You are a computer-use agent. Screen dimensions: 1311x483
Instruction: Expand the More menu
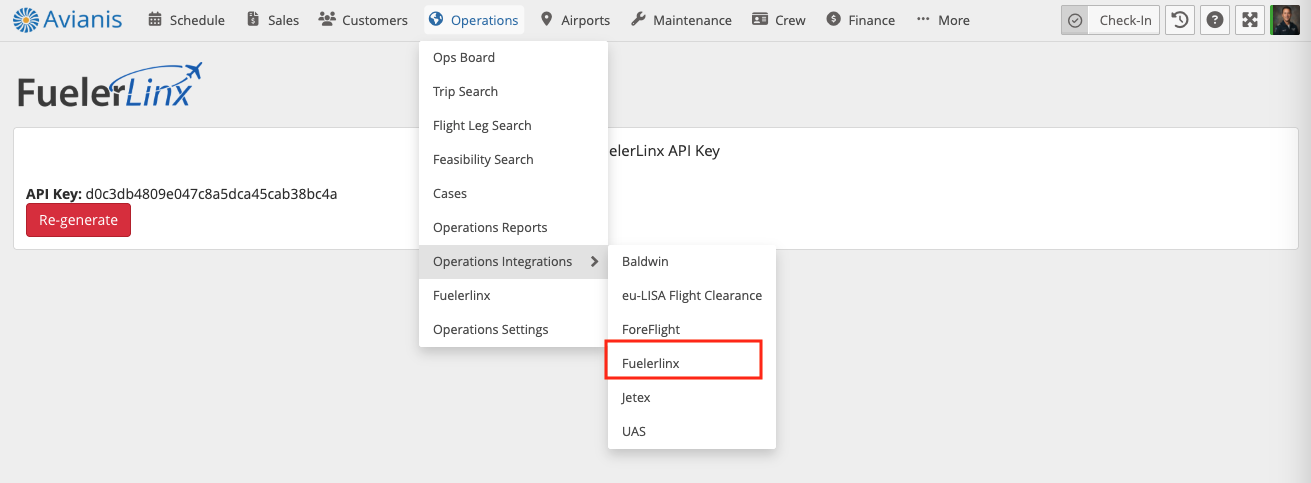942,20
